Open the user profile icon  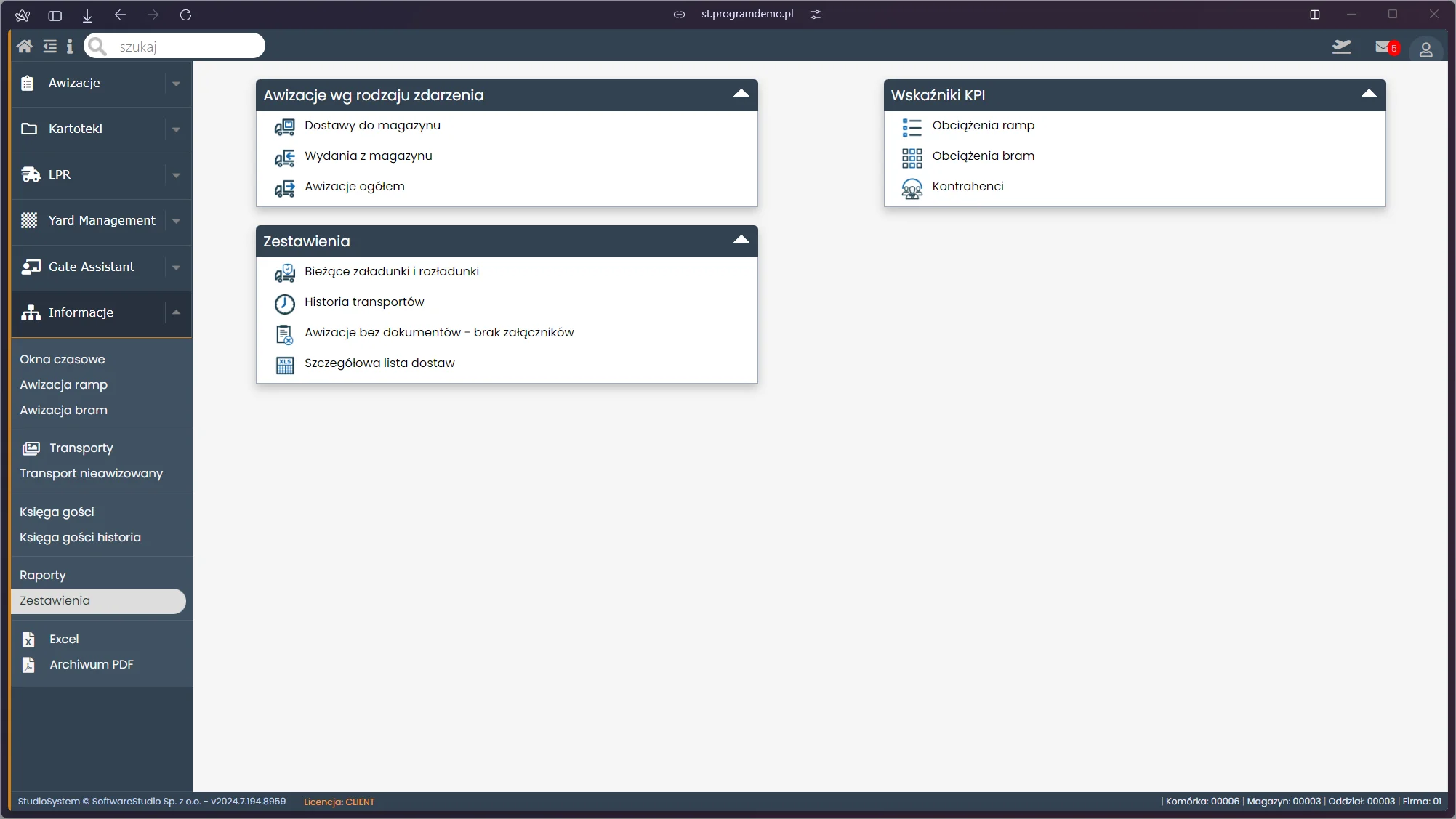[x=1425, y=49]
